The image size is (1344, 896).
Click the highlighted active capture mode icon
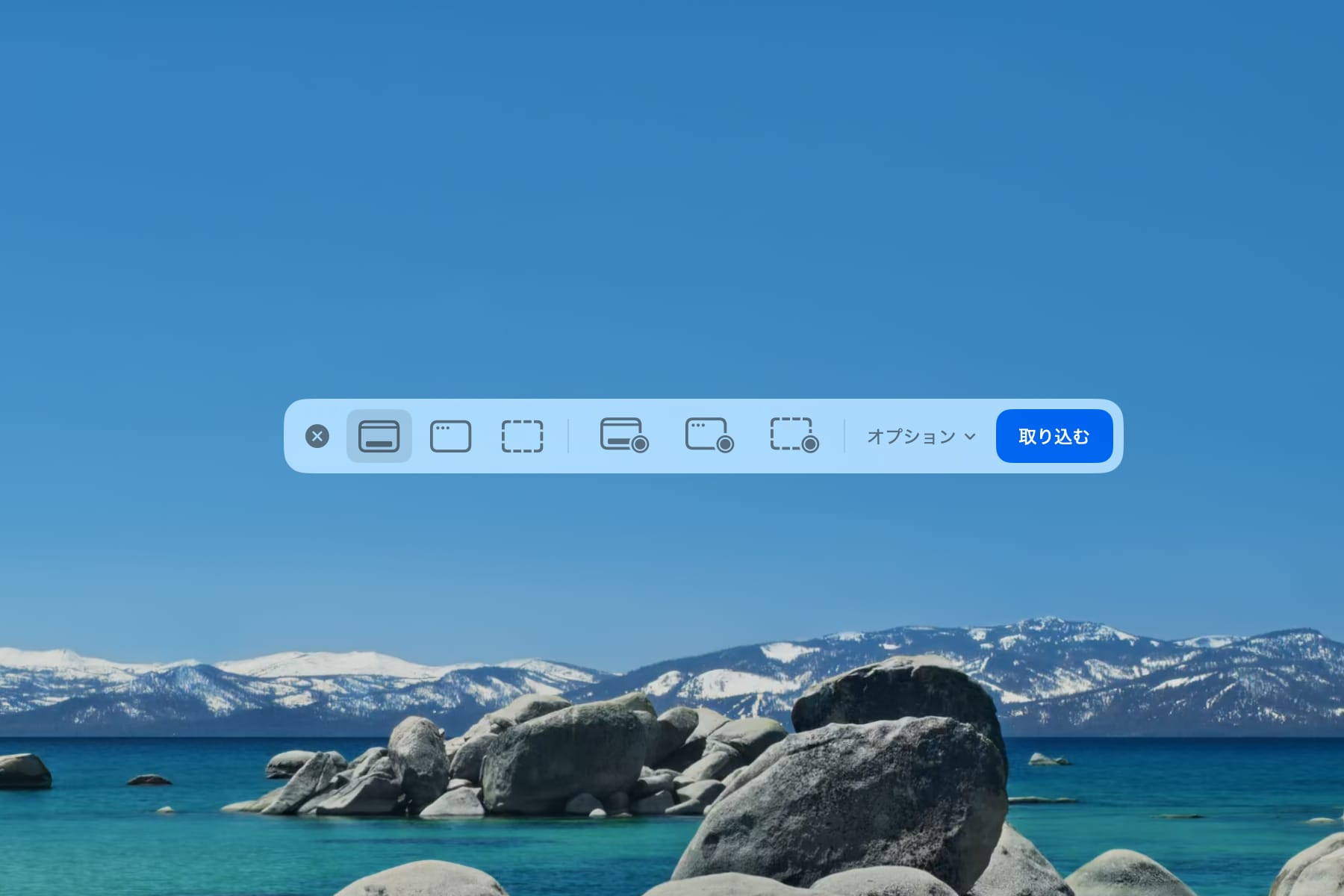(379, 437)
